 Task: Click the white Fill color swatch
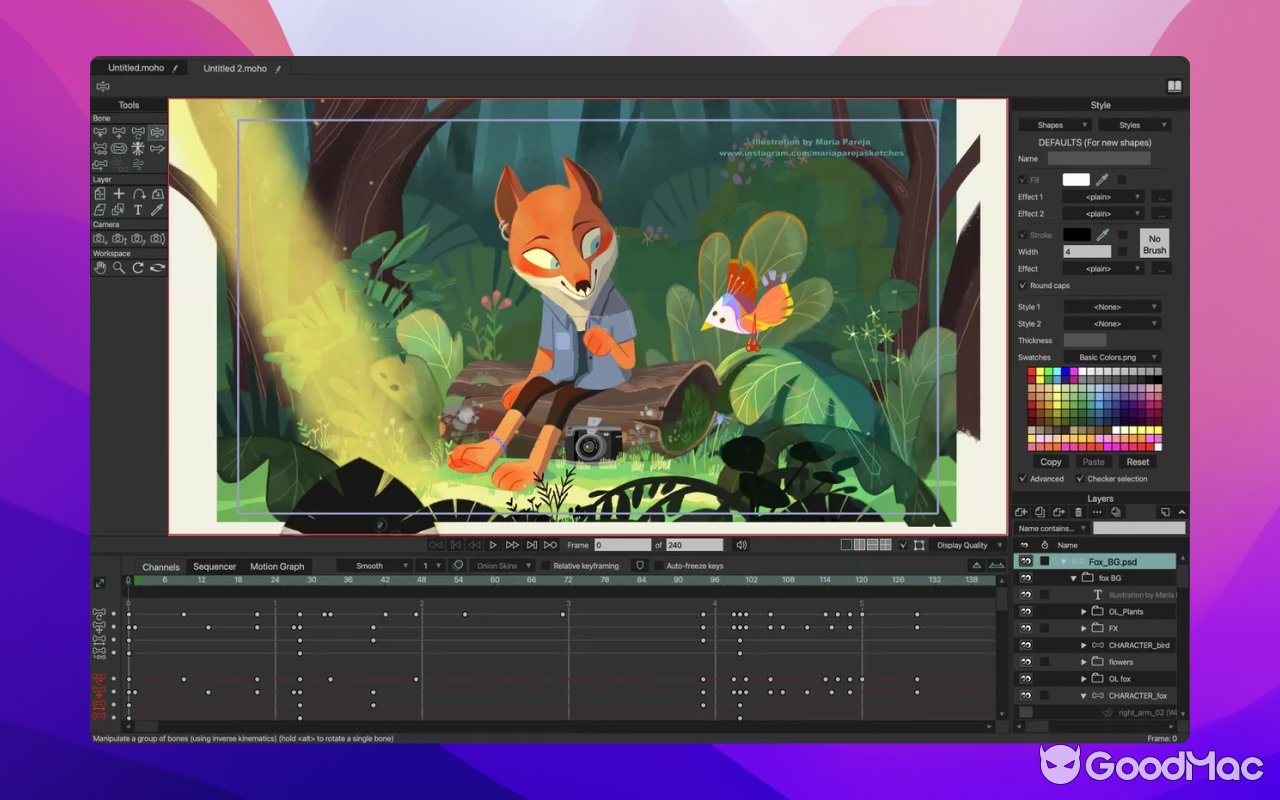1076,180
